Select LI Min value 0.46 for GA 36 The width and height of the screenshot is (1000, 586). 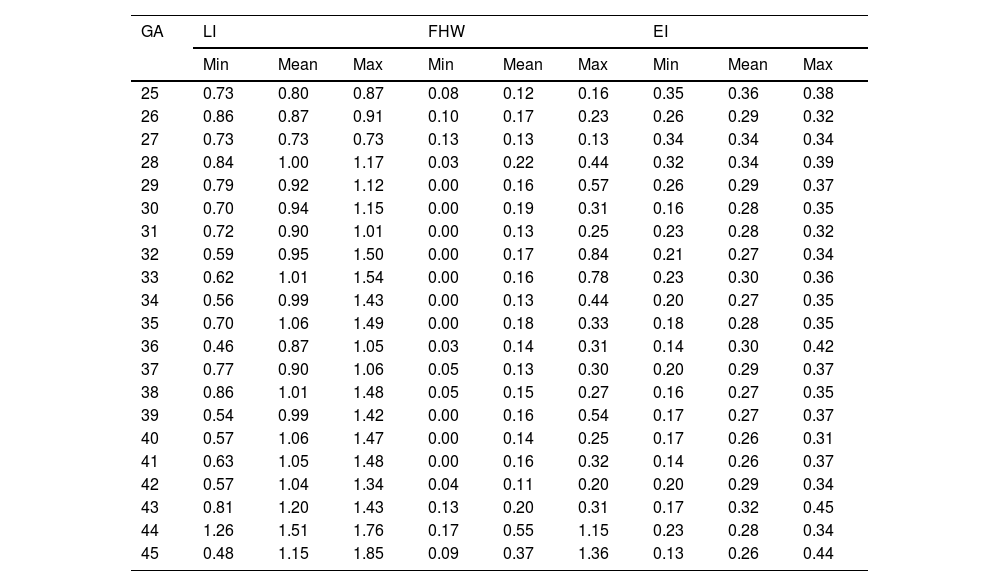pyautogui.click(x=218, y=347)
